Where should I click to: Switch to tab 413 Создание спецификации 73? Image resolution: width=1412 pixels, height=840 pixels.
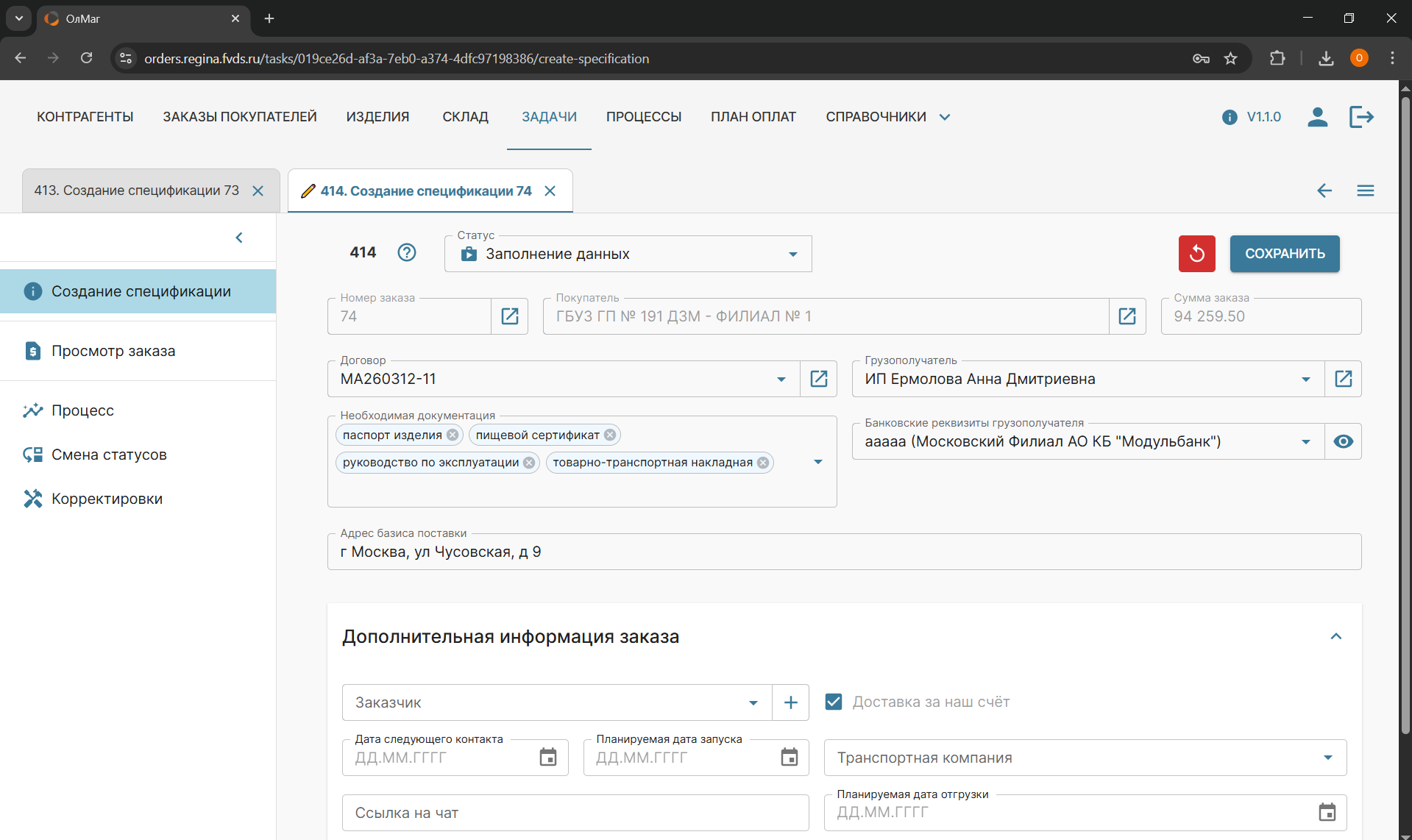[137, 191]
